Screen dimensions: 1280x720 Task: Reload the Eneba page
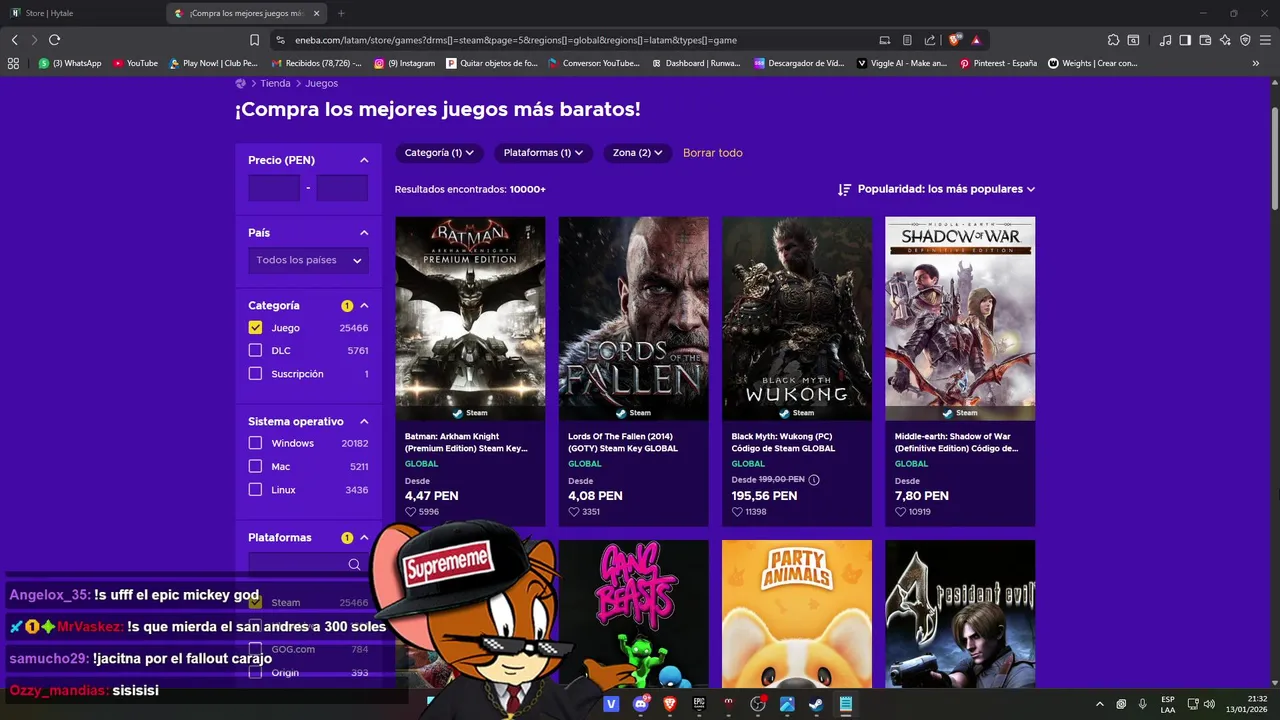54,40
